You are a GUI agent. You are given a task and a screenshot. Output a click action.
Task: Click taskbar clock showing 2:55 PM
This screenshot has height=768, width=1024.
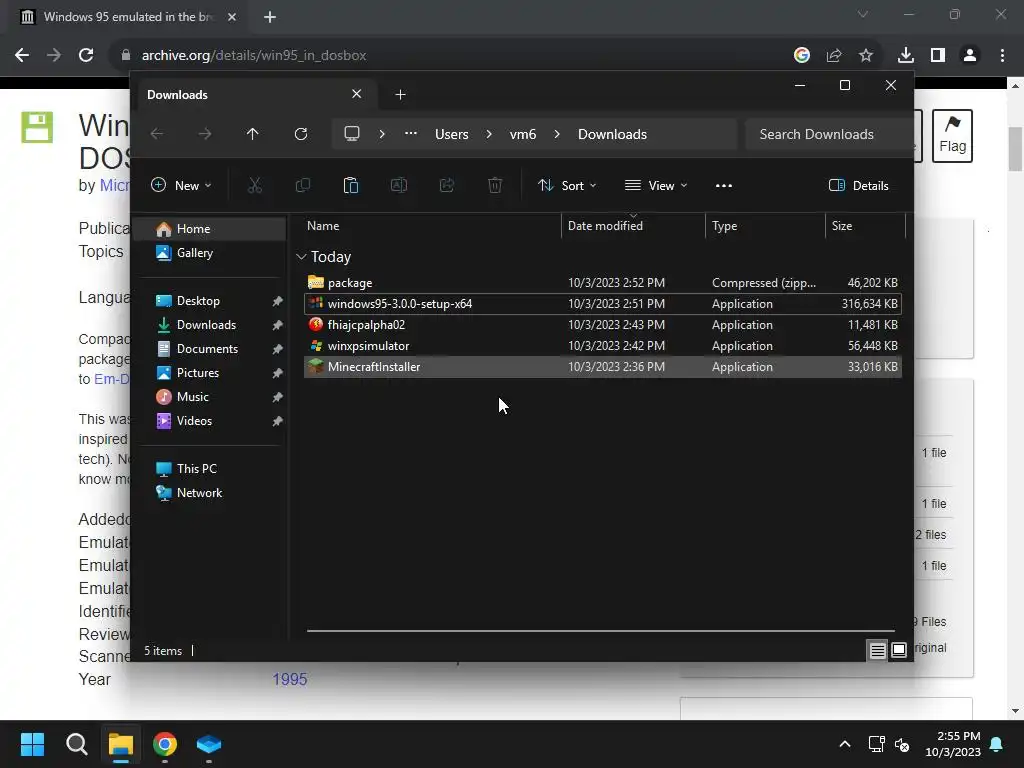pos(953,744)
